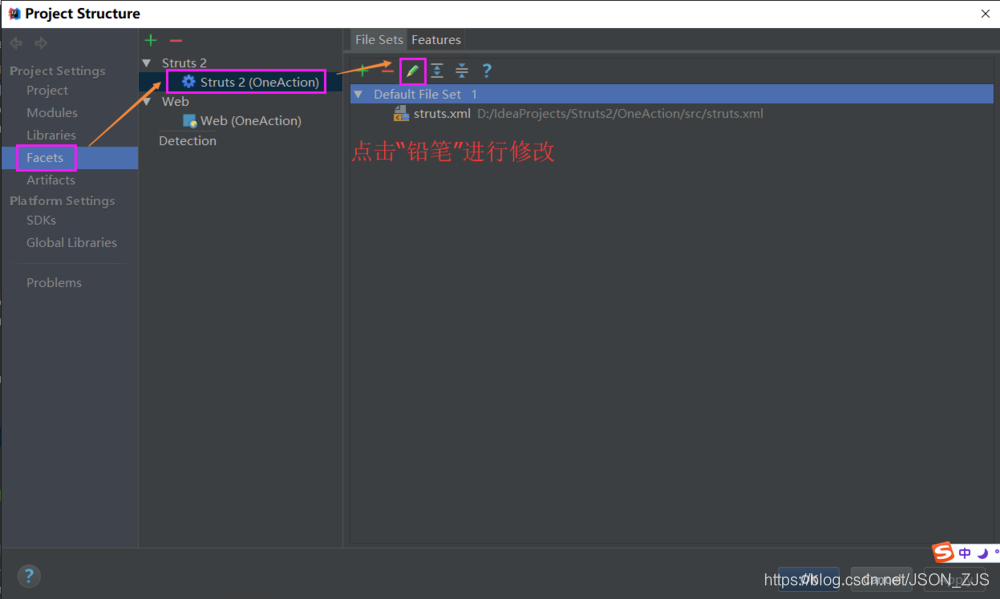Open the Problems section
1000x599 pixels.
click(x=54, y=283)
